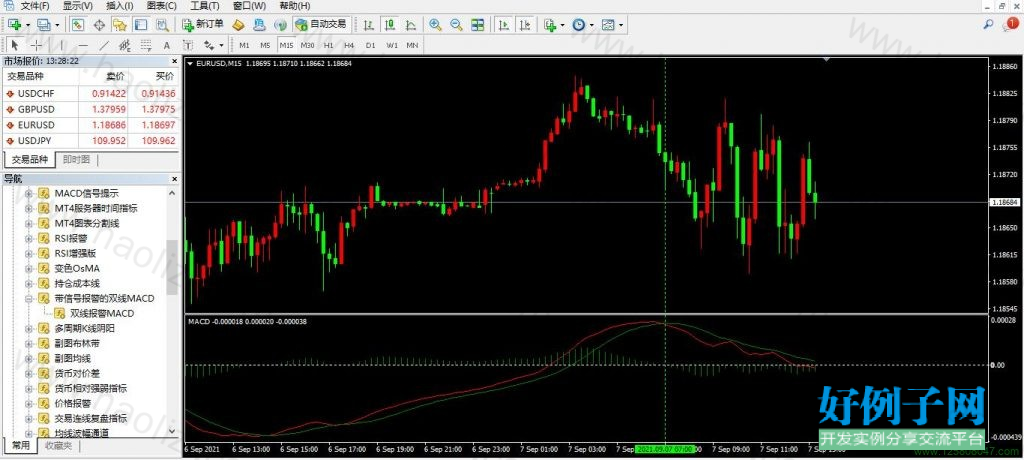Switch chart to bar chart
The height and width of the screenshot is (460, 1024).
pyautogui.click(x=369, y=25)
